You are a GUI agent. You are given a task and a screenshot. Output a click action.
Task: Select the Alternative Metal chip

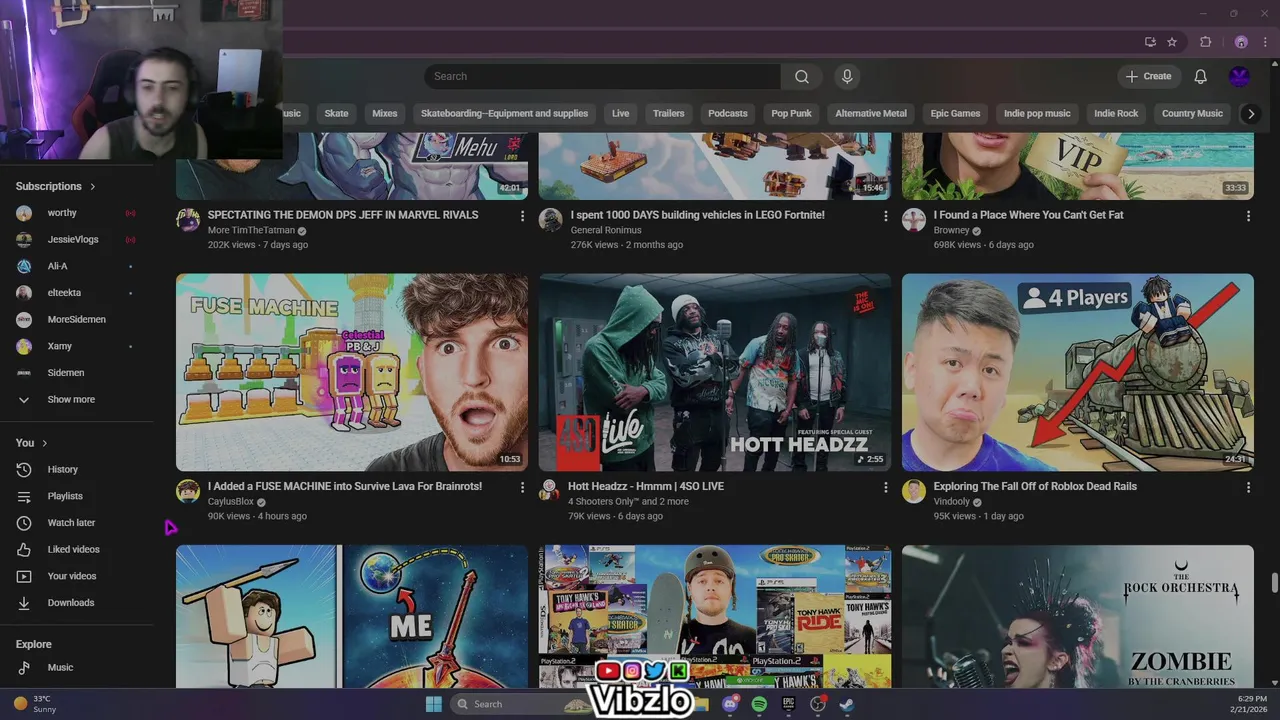pos(871,113)
